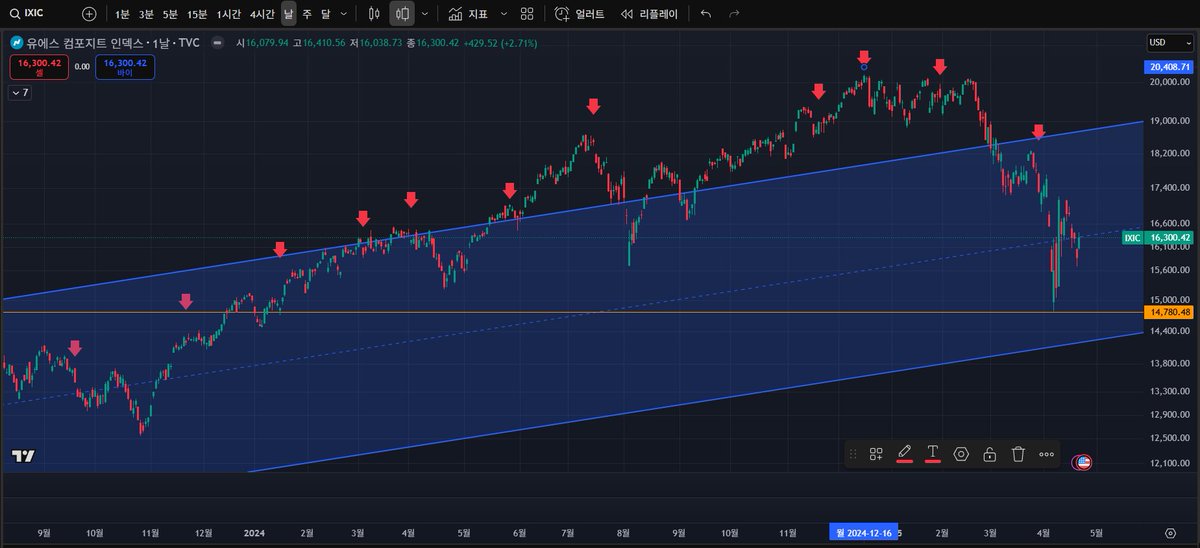The width and height of the screenshot is (1200, 548).
Task: Select the 15분 interval
Action: click(197, 14)
